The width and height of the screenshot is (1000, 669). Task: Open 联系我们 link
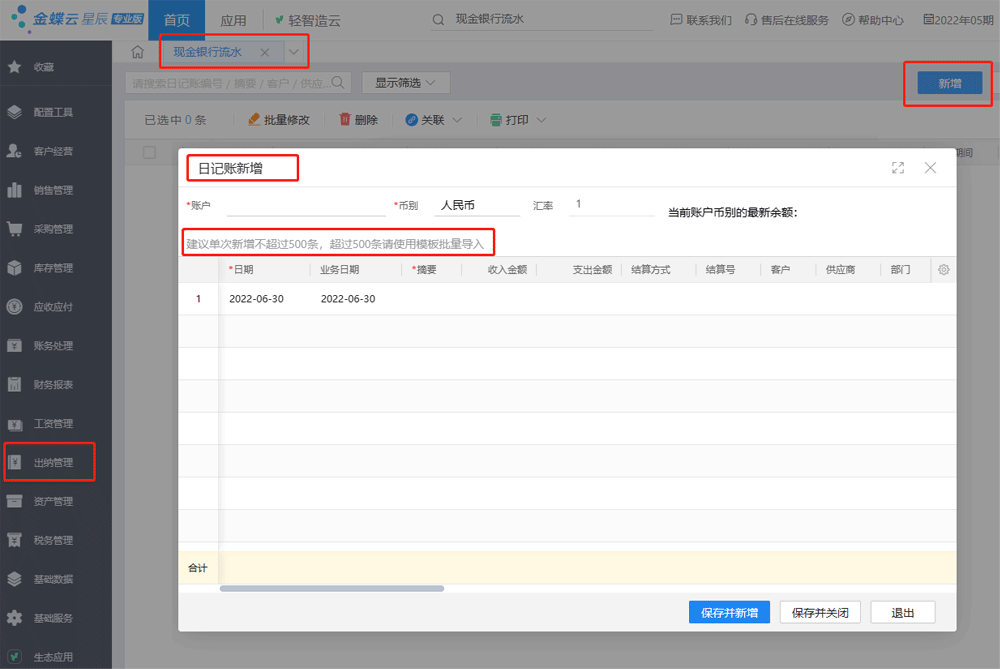(701, 20)
